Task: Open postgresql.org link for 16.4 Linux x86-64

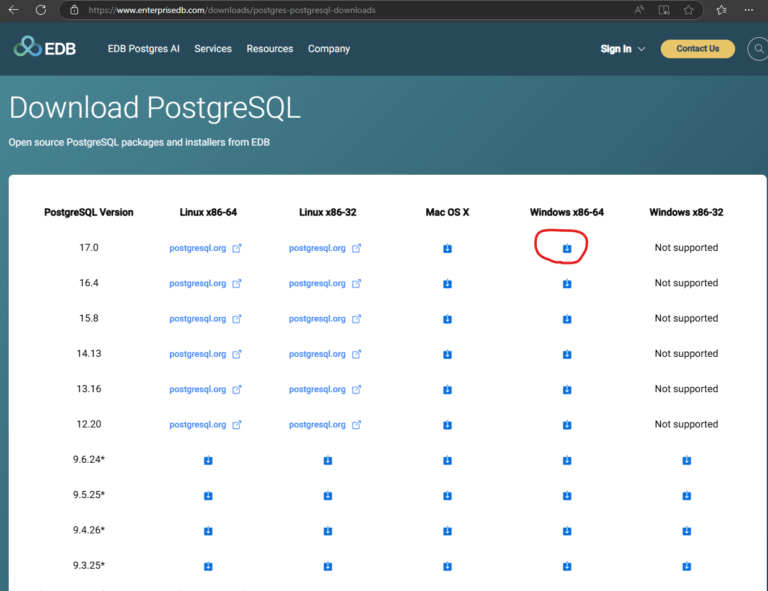Action: [205, 284]
